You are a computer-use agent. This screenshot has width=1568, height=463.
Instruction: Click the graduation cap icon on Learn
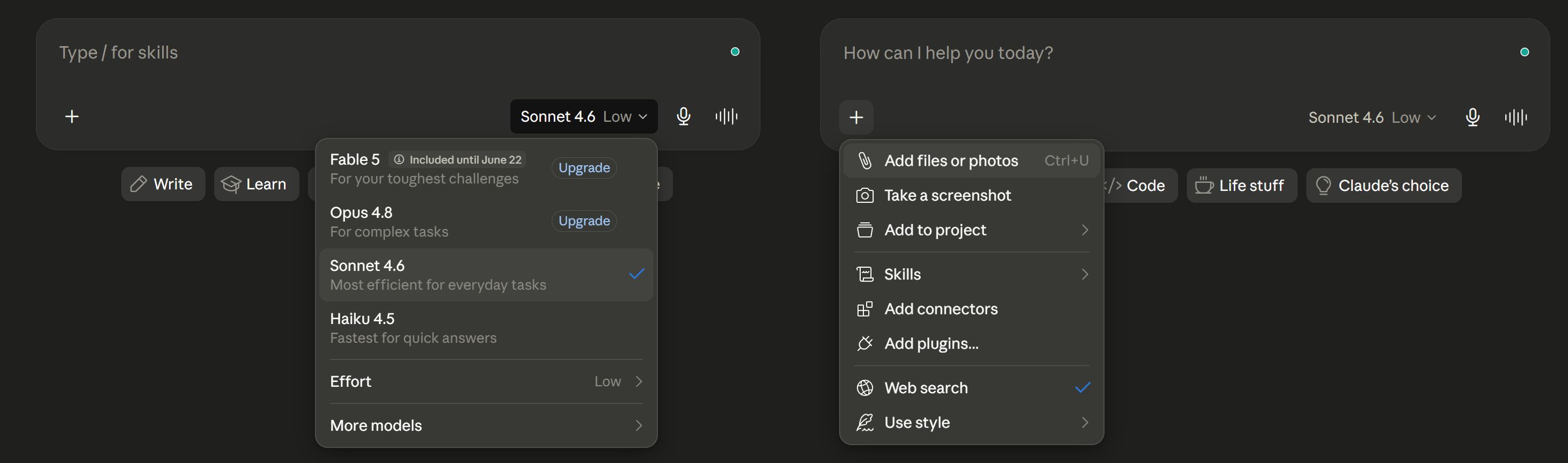click(x=231, y=183)
